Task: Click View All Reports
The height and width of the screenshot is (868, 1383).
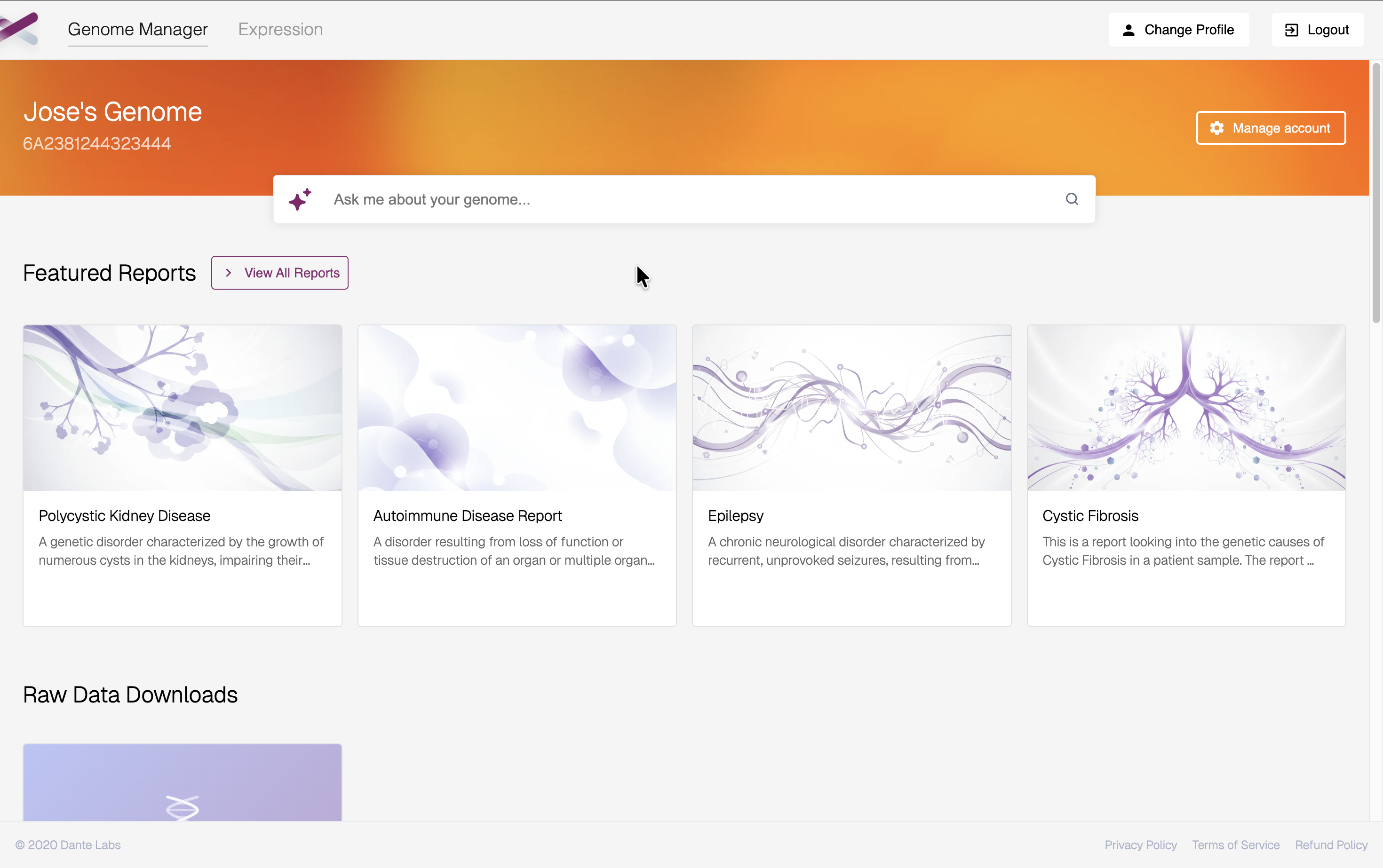Action: coord(280,273)
